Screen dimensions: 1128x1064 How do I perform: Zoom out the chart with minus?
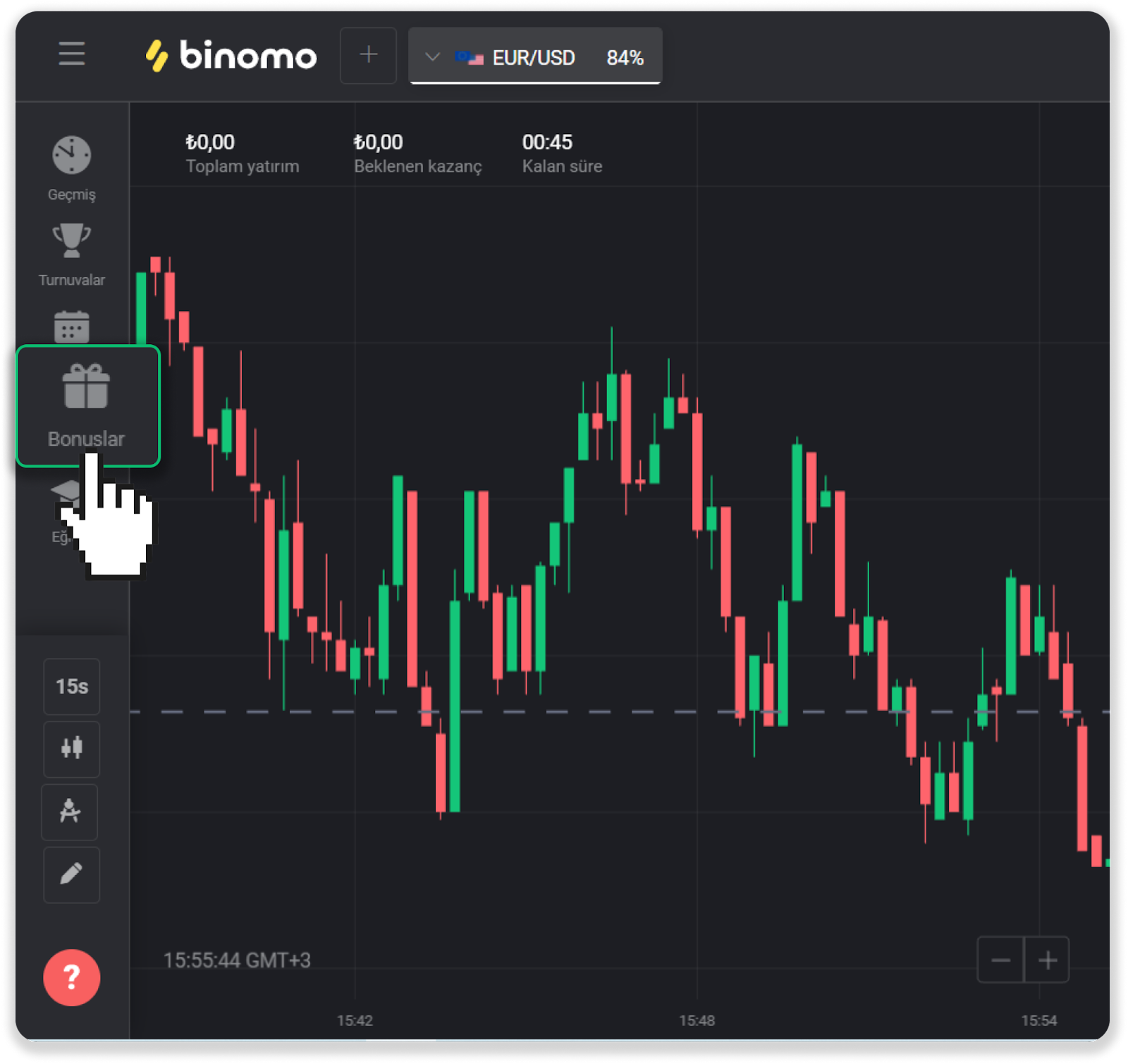(x=1000, y=960)
